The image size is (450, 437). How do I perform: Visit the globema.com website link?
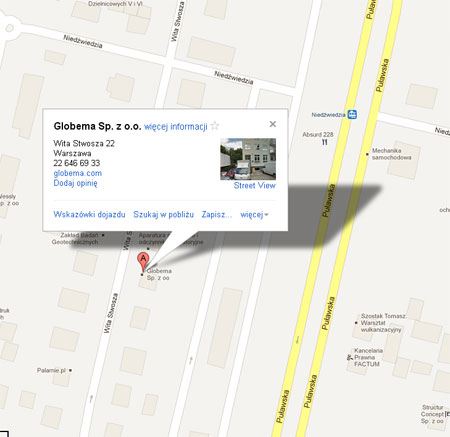[x=78, y=173]
